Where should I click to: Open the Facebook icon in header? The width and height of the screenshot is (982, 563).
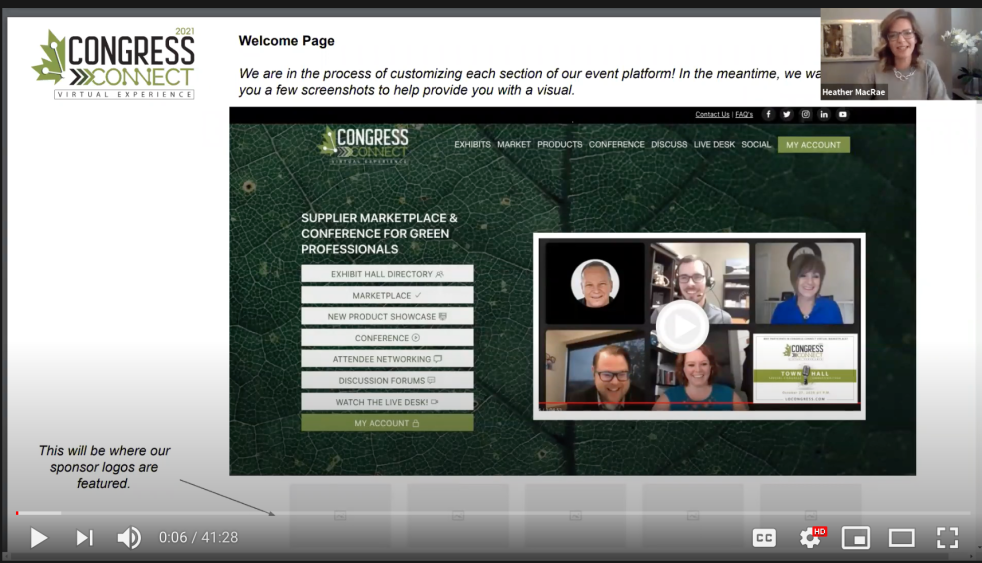(768, 115)
